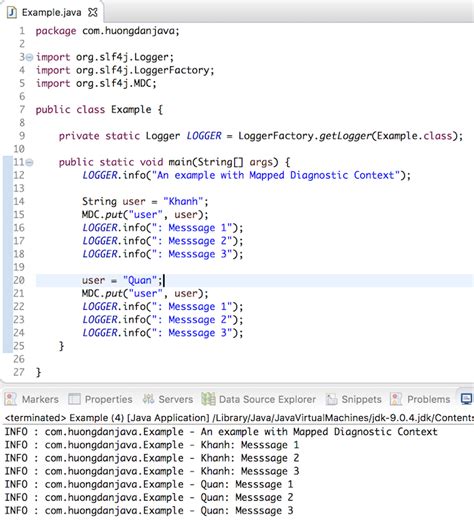Click 'Messsage 1' string on line 22
Screen dimensions: 474x521
[x=195, y=307]
